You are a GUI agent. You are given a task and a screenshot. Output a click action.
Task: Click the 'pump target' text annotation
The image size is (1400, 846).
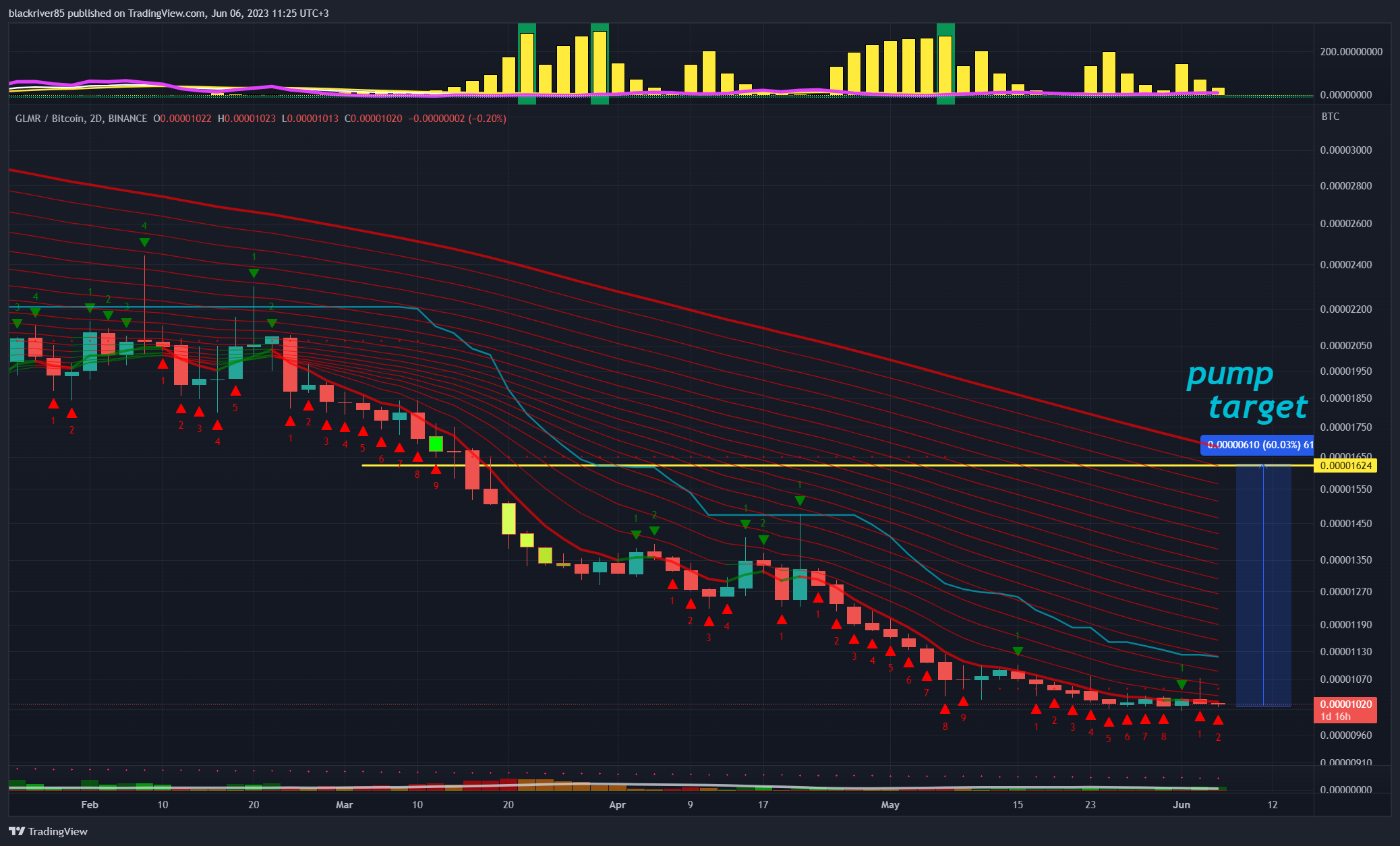[1246, 391]
